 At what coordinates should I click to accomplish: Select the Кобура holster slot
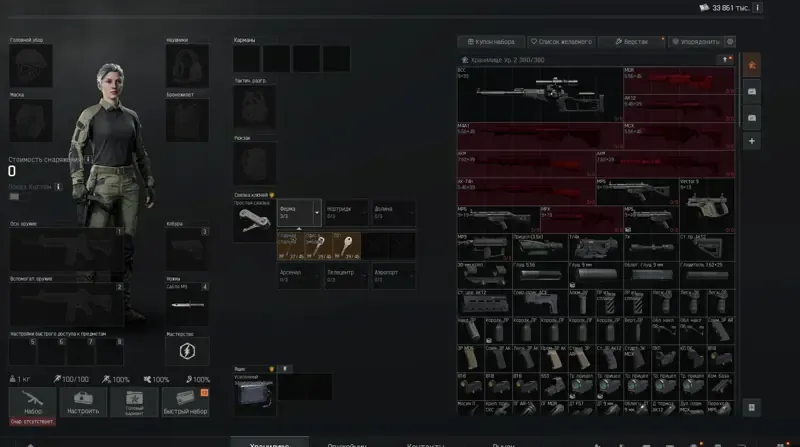187,249
